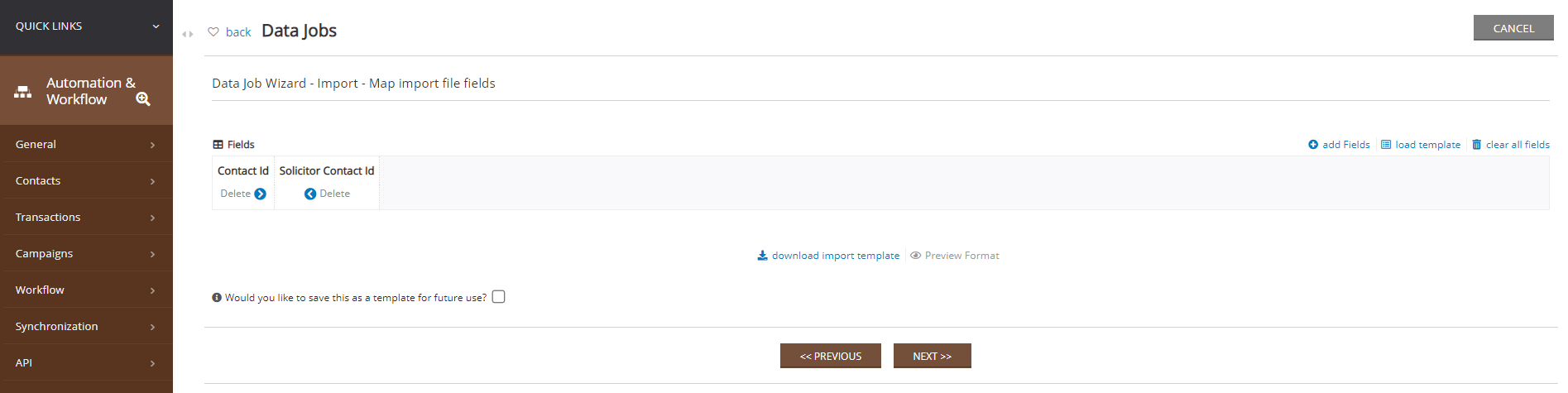Click the << PREVIOUS button
This screenshot has height=393, width=1568.
pyautogui.click(x=830, y=356)
